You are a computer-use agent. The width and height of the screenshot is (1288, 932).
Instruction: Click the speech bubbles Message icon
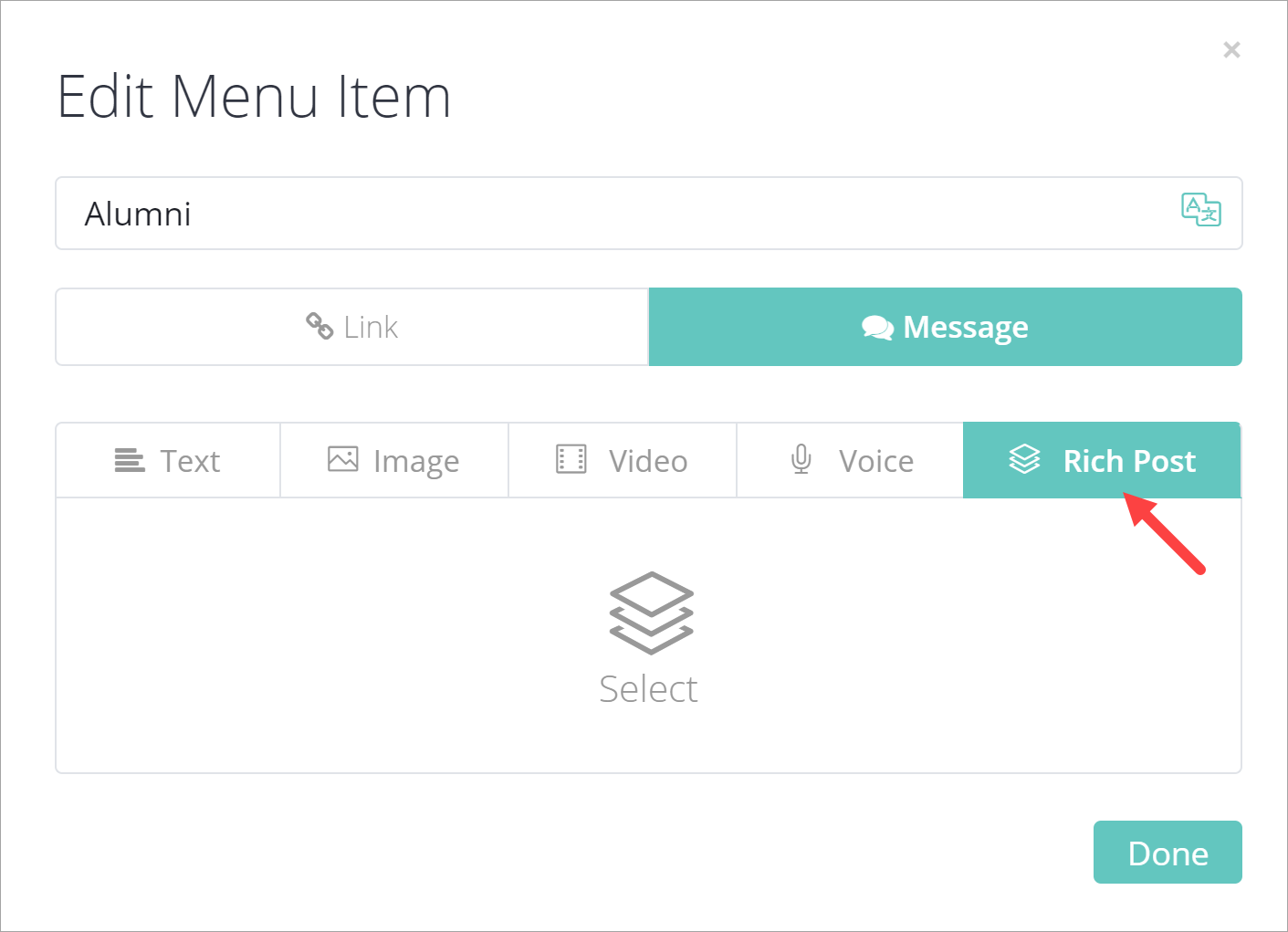[877, 327]
